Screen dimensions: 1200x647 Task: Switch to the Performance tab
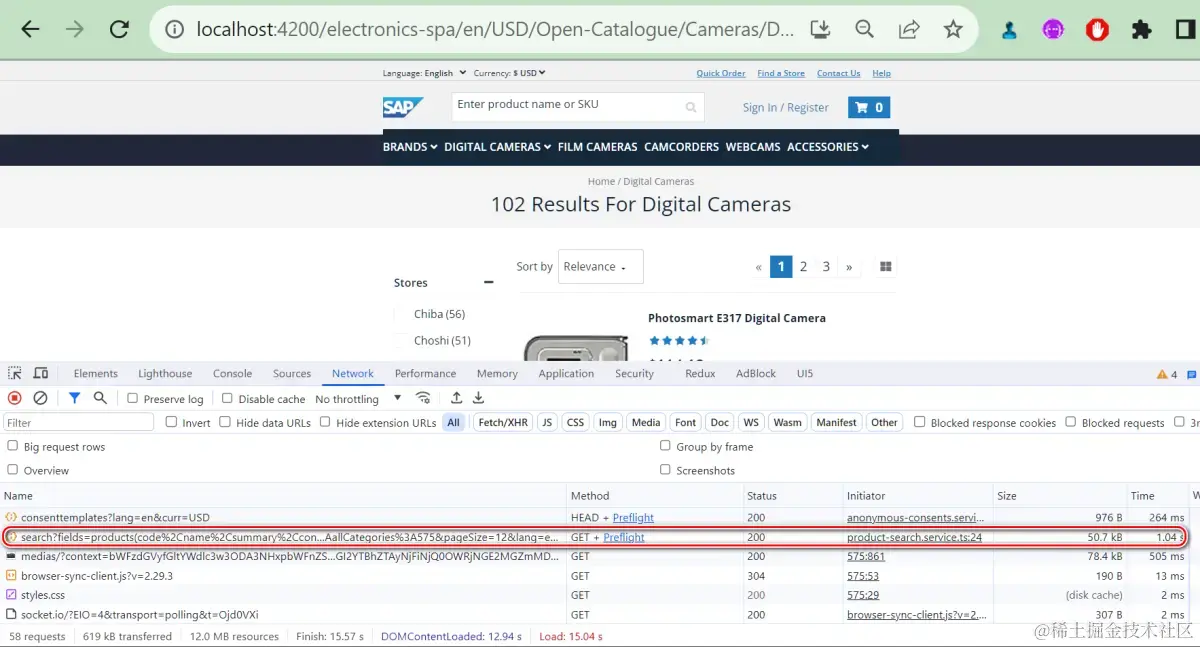(x=425, y=373)
